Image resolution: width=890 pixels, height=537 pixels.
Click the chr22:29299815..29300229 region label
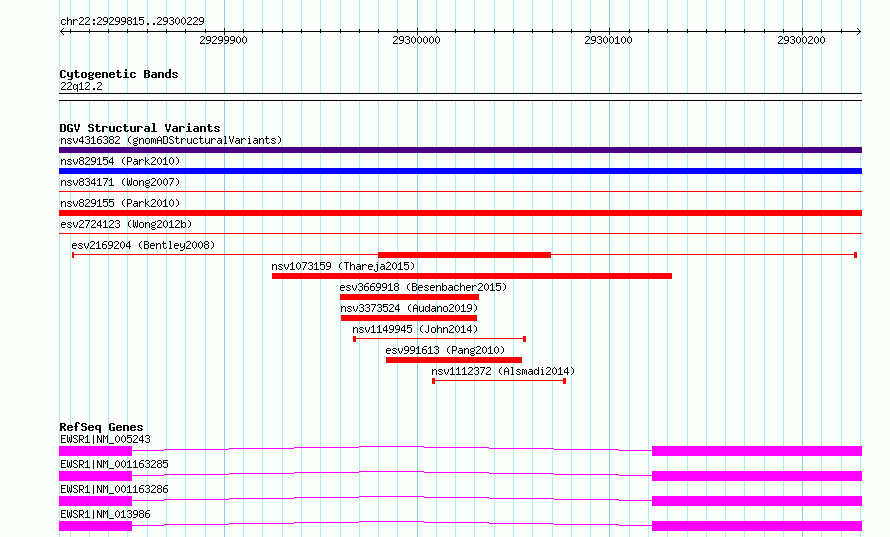point(132,21)
